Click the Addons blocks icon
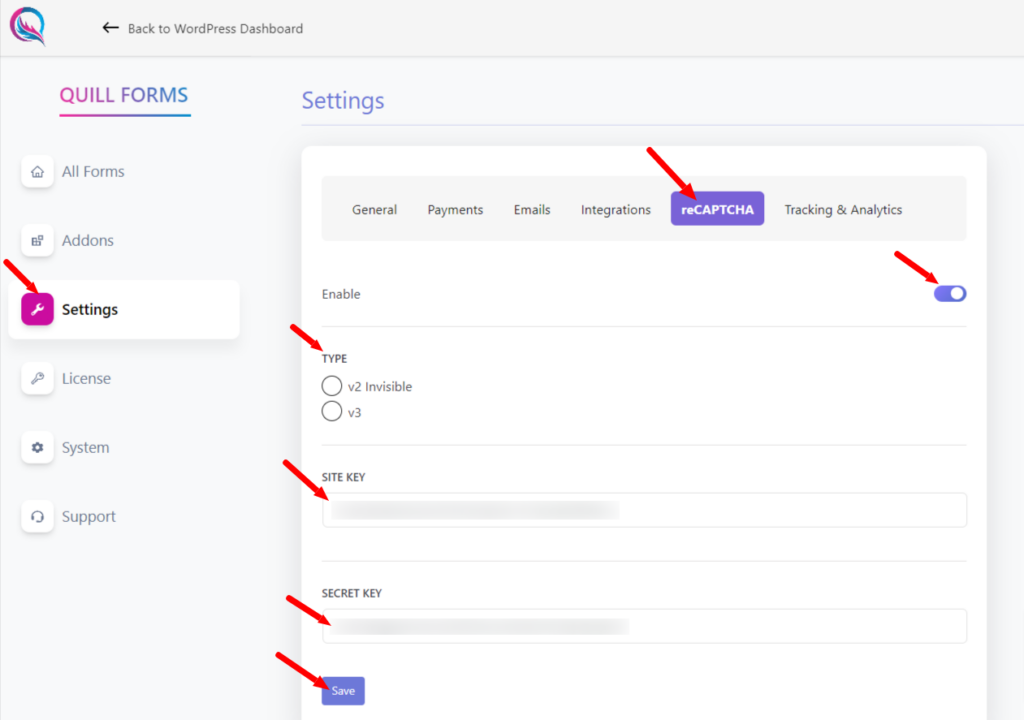The image size is (1024, 720). tap(37, 240)
